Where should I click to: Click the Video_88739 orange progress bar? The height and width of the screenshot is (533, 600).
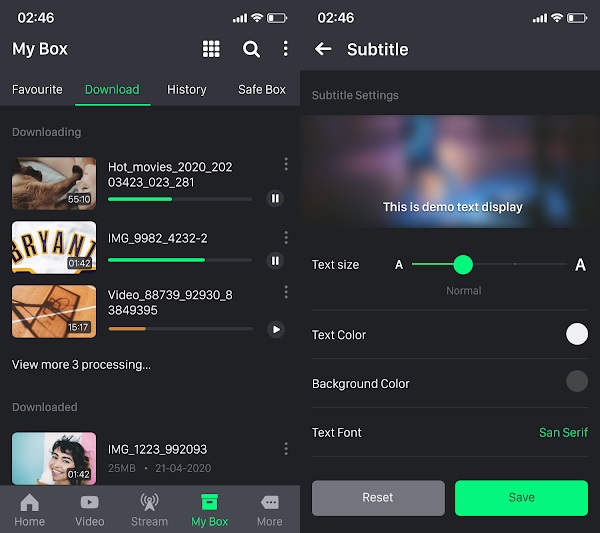(180, 329)
